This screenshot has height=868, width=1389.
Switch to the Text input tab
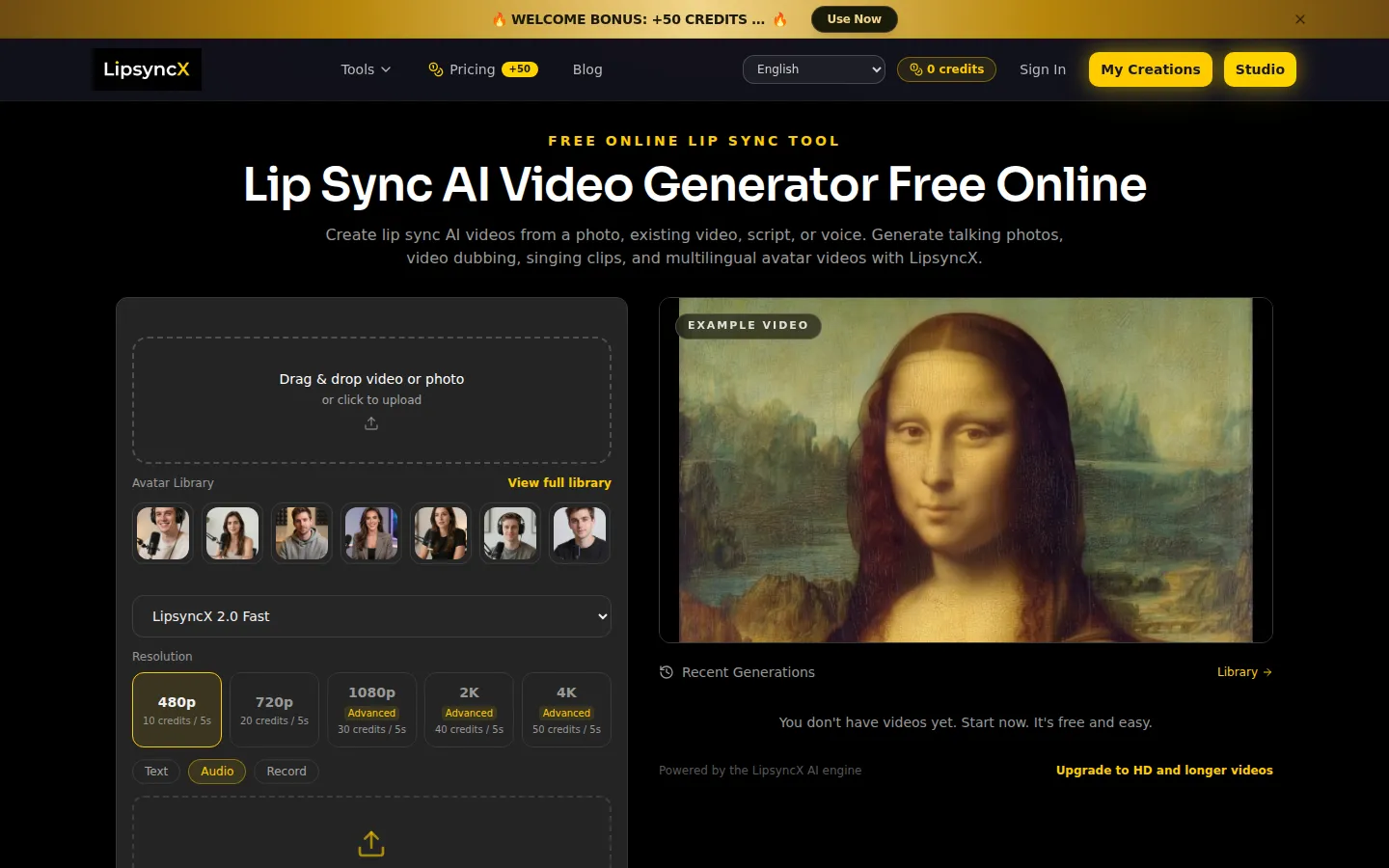click(x=156, y=772)
